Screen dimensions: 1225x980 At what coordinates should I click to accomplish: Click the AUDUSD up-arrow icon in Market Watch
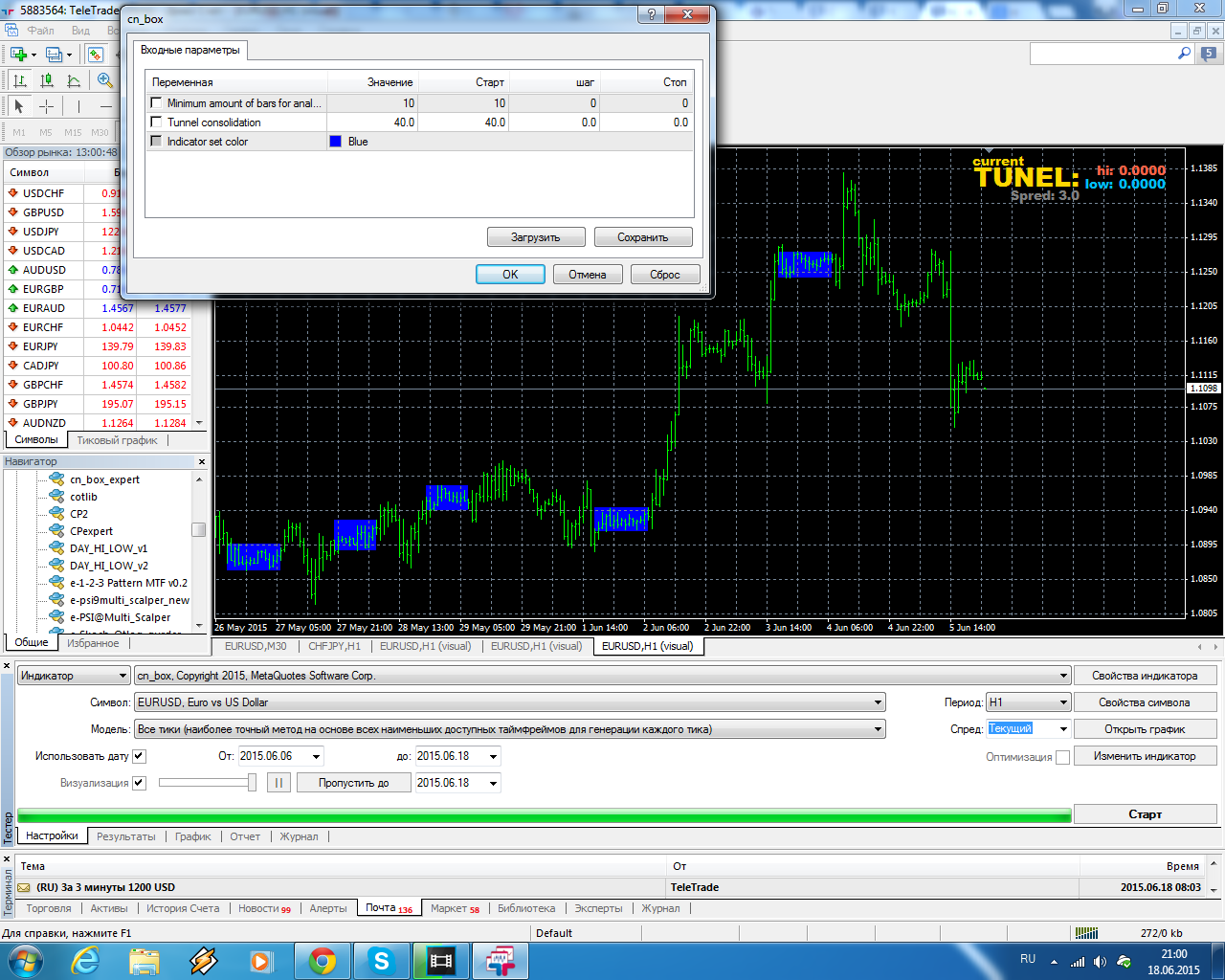13,270
